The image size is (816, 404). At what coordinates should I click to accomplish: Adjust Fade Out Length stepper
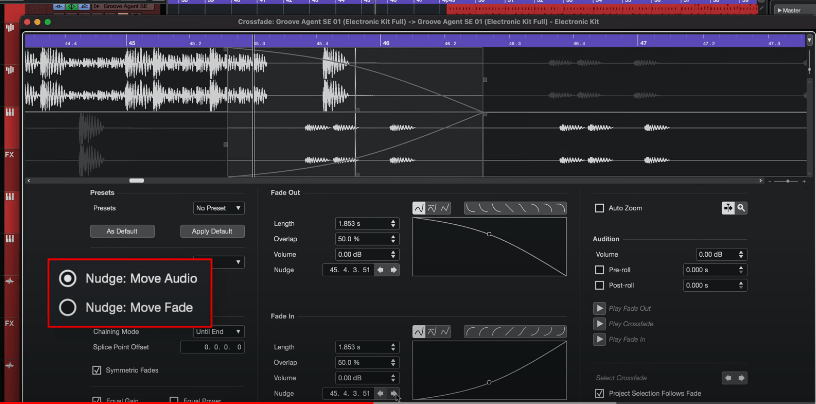[393, 223]
